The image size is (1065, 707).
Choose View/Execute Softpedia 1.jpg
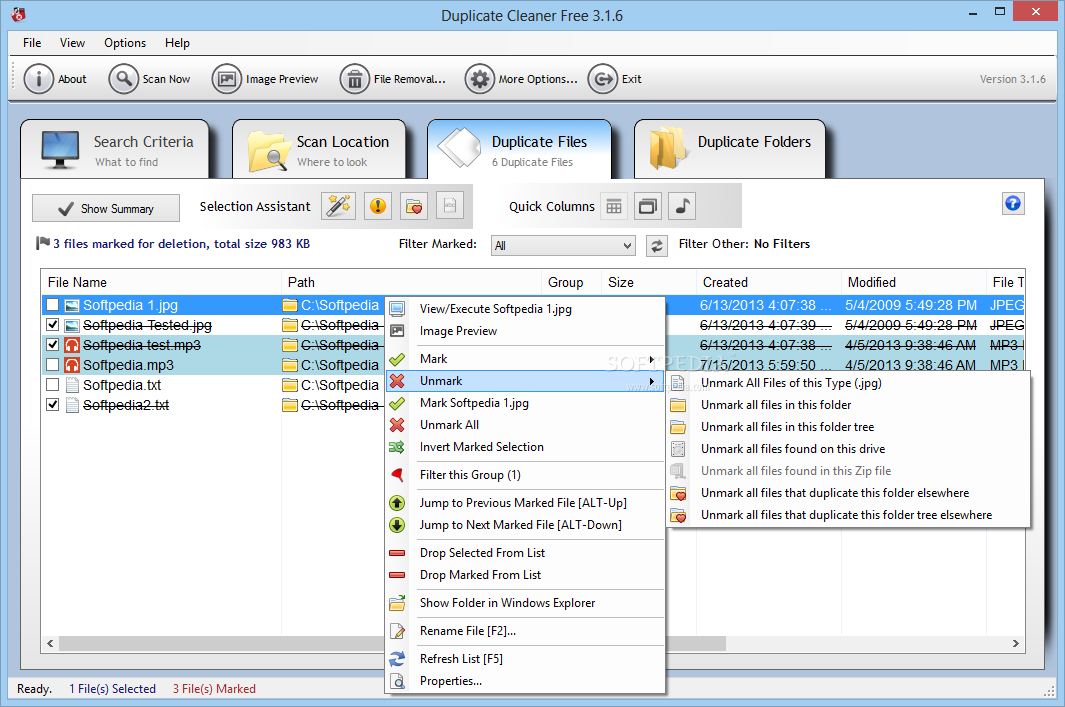coord(524,309)
